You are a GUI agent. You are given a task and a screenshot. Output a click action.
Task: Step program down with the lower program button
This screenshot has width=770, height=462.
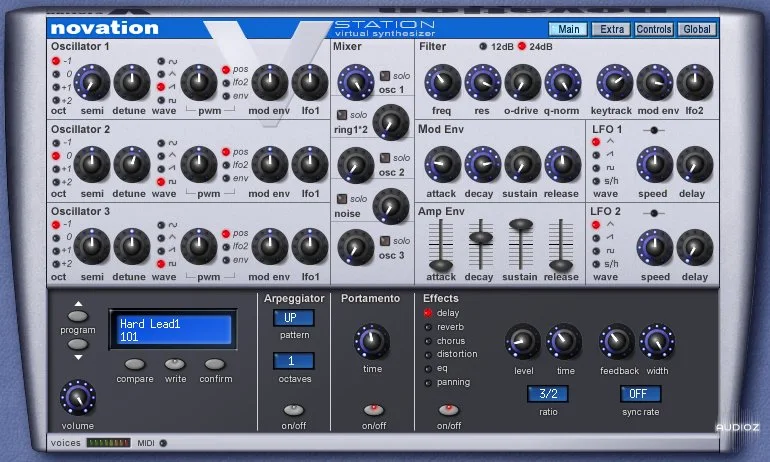coord(78,344)
